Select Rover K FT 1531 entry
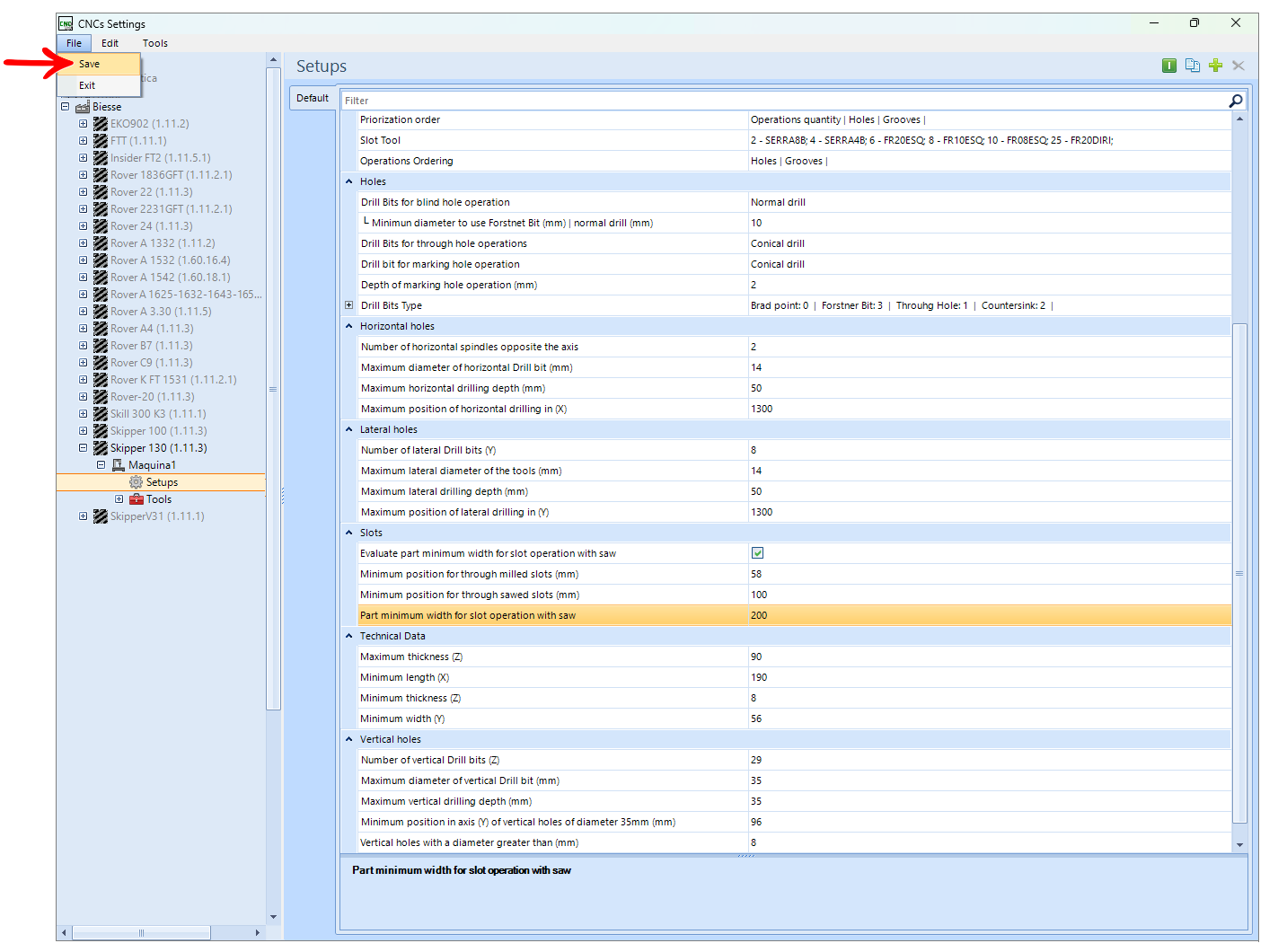 pyautogui.click(x=173, y=380)
